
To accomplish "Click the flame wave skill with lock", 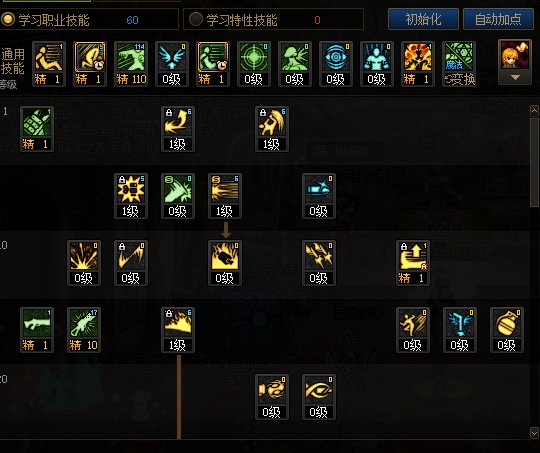I will click(x=178, y=330).
